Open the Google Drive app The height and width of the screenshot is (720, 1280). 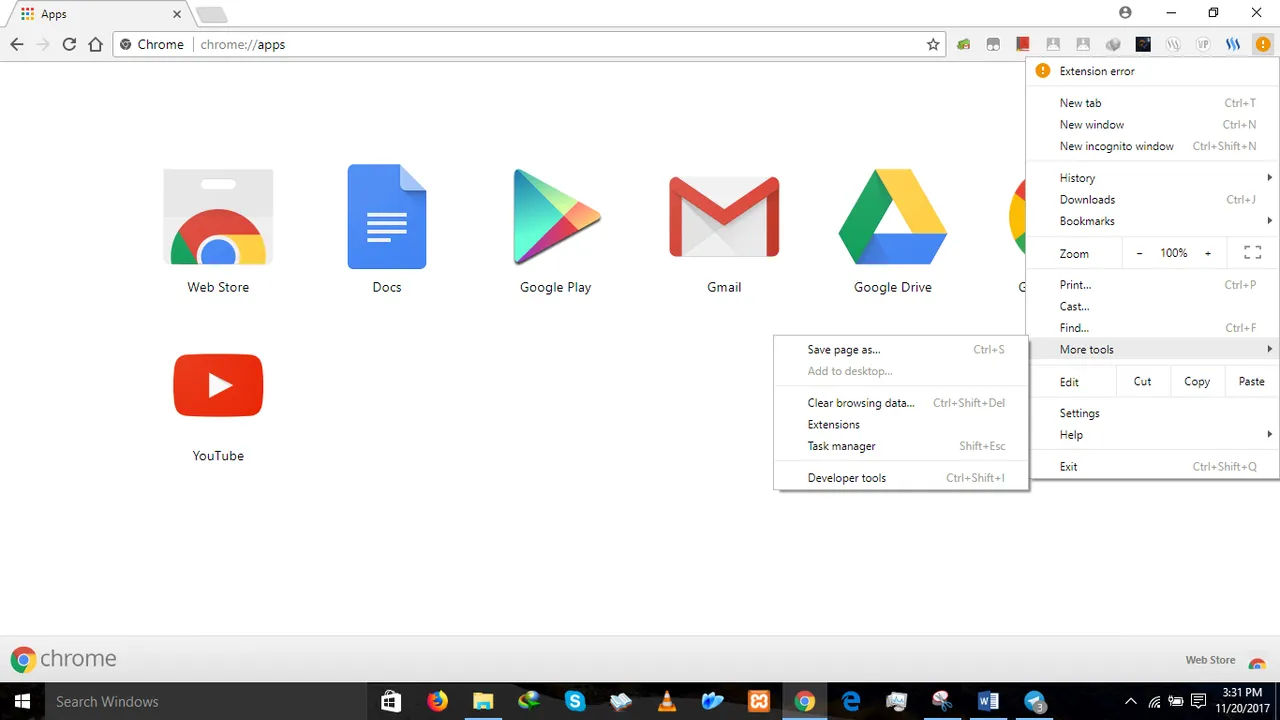(893, 230)
